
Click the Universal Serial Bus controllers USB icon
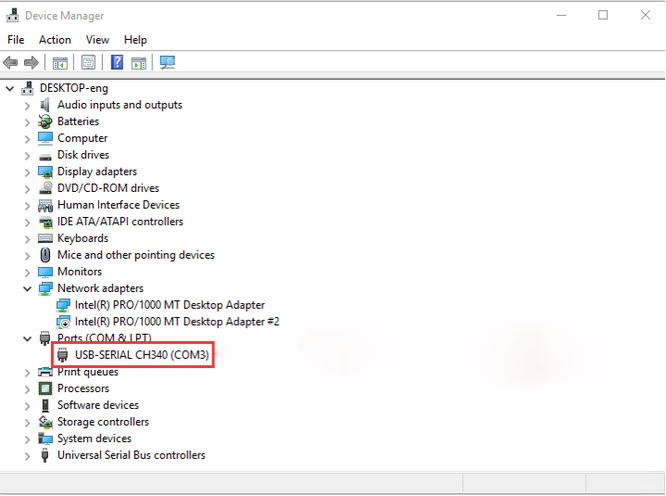(45, 455)
